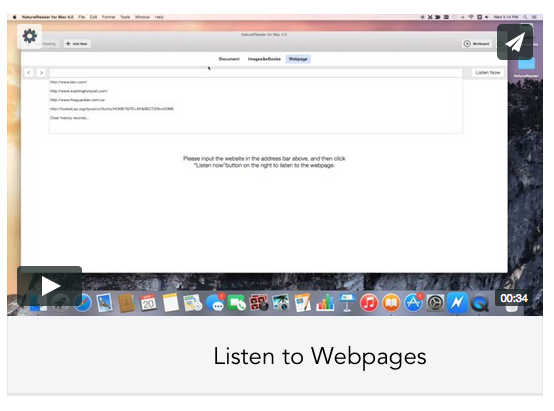Open the Pages icon in the dock
This screenshot has height=411, width=554.
303,303
